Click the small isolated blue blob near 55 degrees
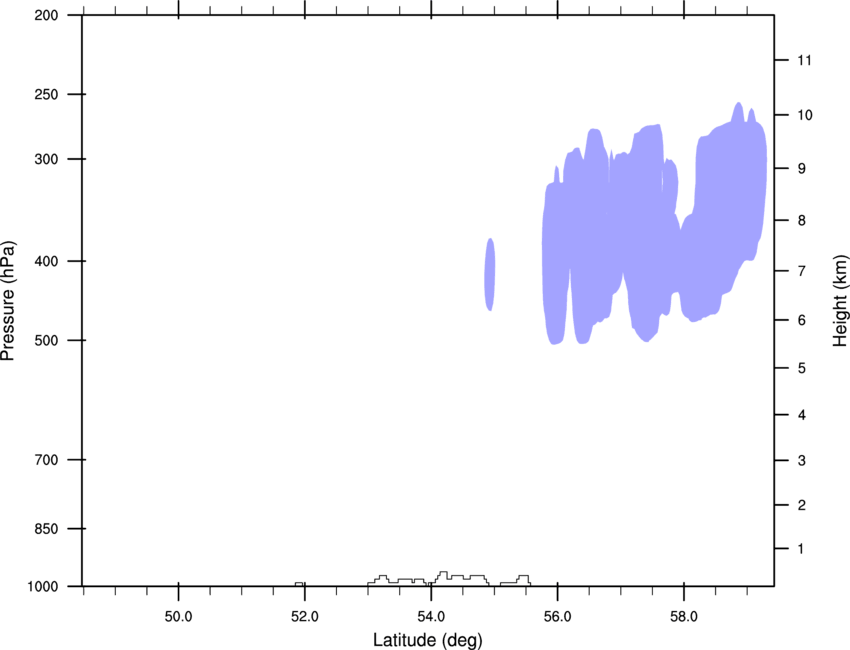The width and height of the screenshot is (850, 650). pyautogui.click(x=490, y=274)
